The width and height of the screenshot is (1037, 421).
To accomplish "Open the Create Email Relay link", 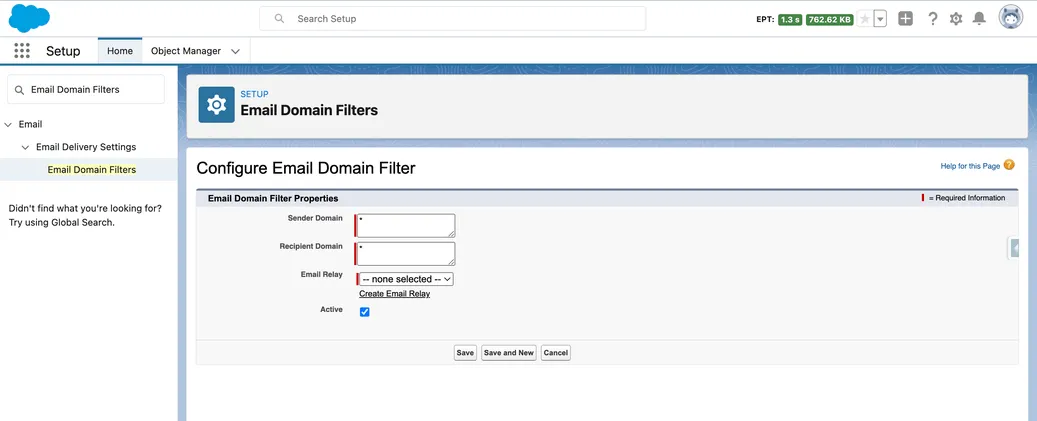I will coord(395,294).
